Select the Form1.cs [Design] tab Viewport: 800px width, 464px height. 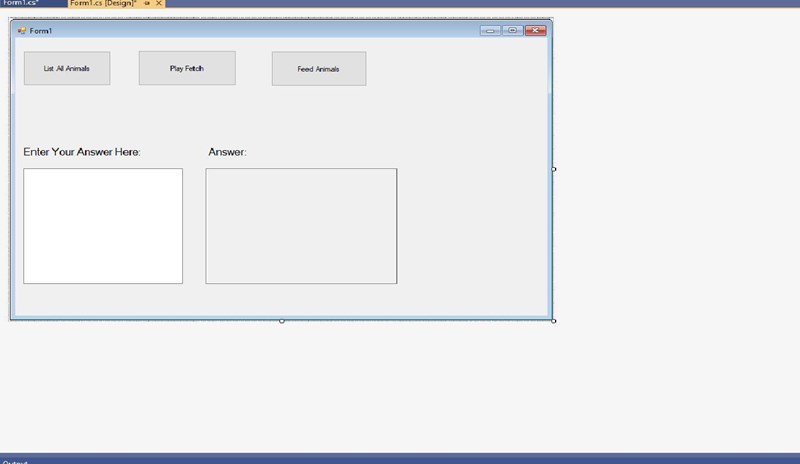(x=102, y=3)
